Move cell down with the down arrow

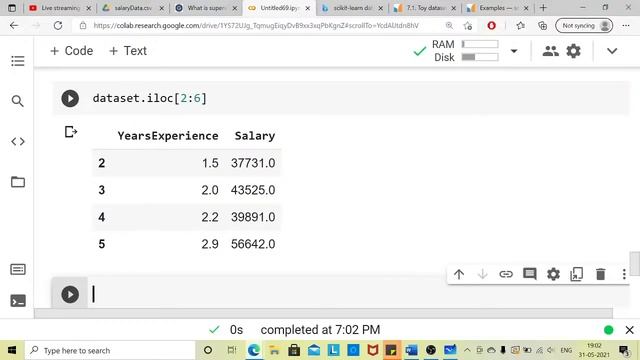click(482, 274)
